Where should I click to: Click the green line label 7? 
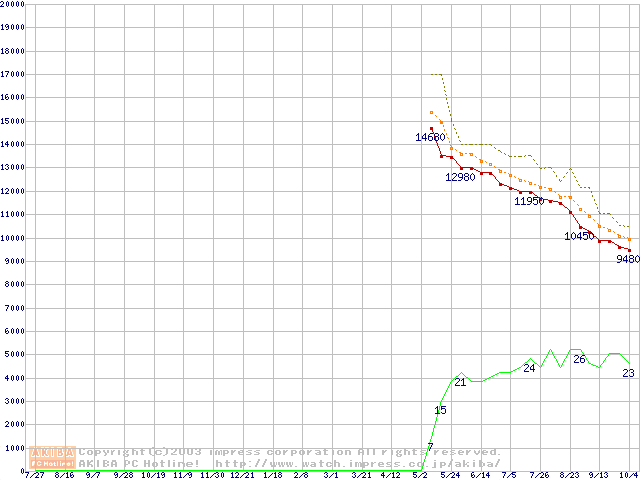click(430, 447)
